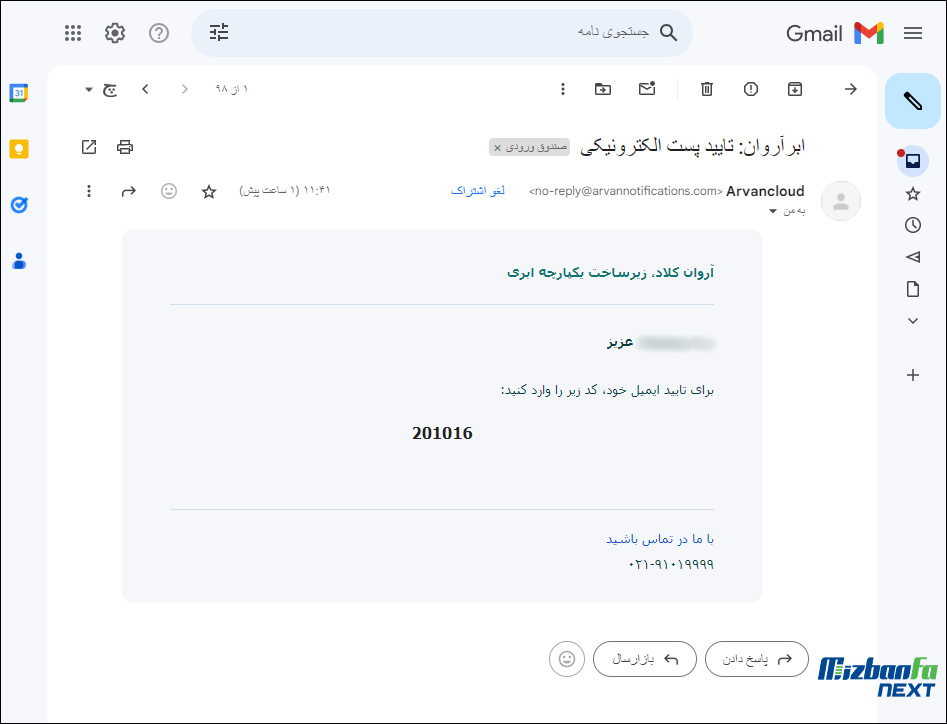Go to older message arrow
The height and width of the screenshot is (724, 947).
coord(146,89)
